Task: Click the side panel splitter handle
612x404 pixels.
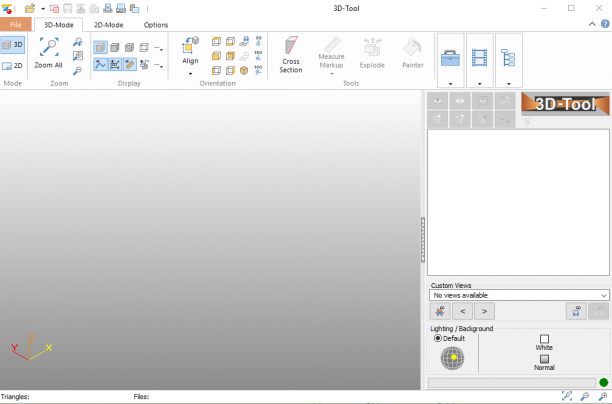Action: (423, 240)
